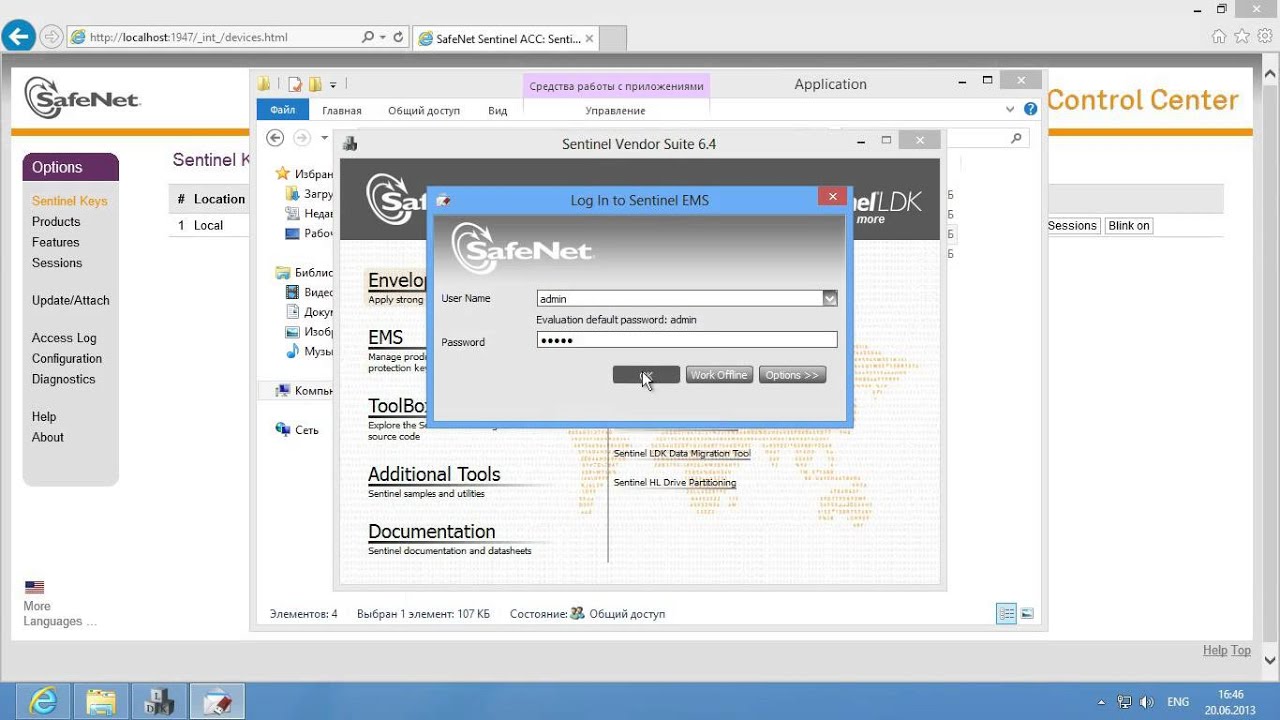This screenshot has height=720, width=1280.
Task: Click Work Offline button
Action: pyautogui.click(x=719, y=375)
